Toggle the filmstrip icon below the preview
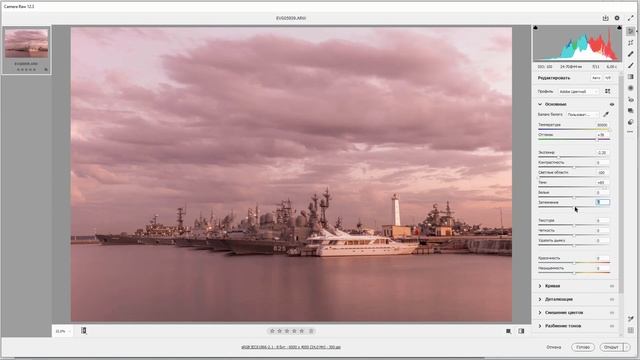This screenshot has height=360, width=640. coord(84,331)
